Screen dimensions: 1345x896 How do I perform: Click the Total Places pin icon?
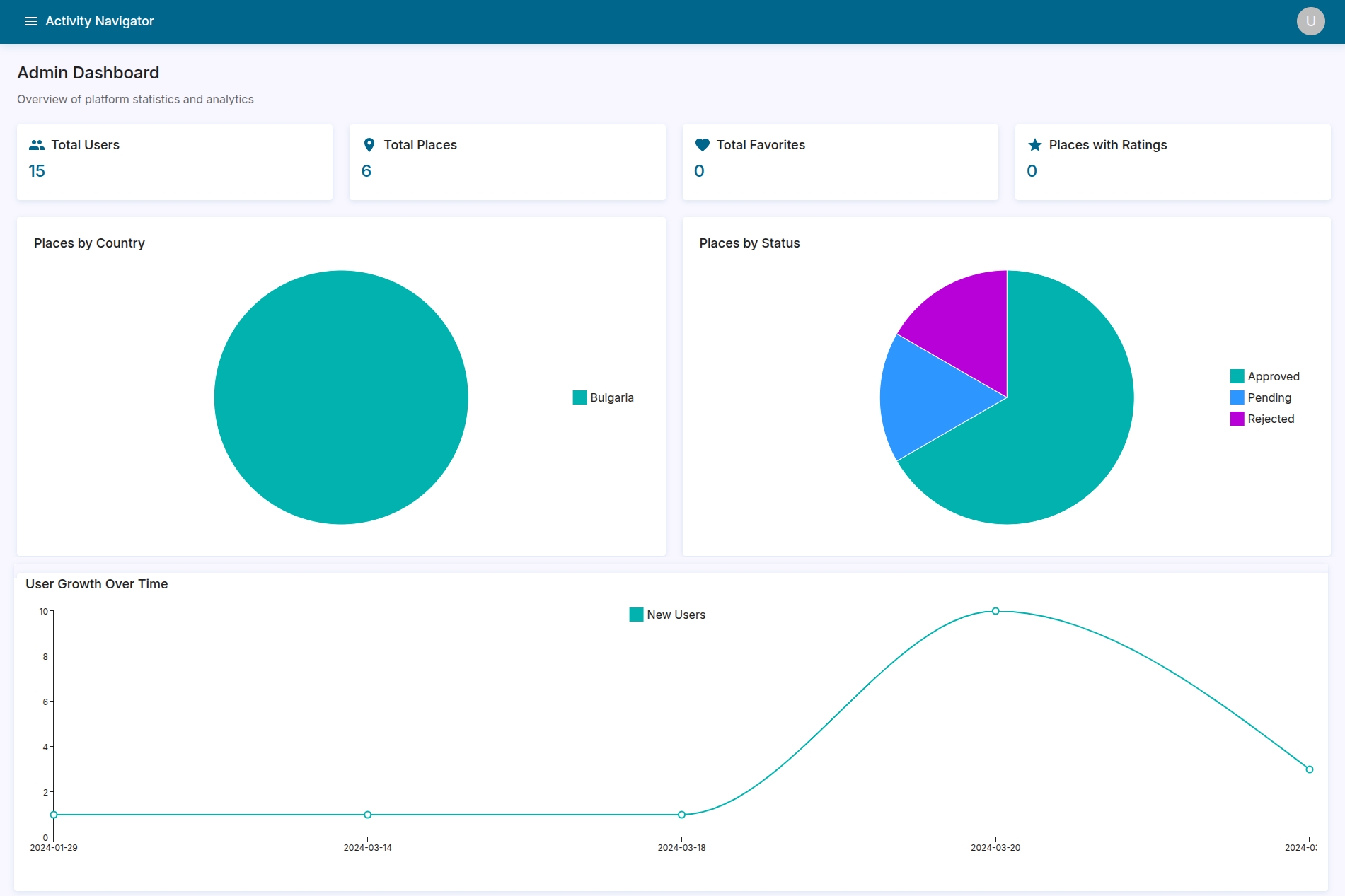click(369, 145)
